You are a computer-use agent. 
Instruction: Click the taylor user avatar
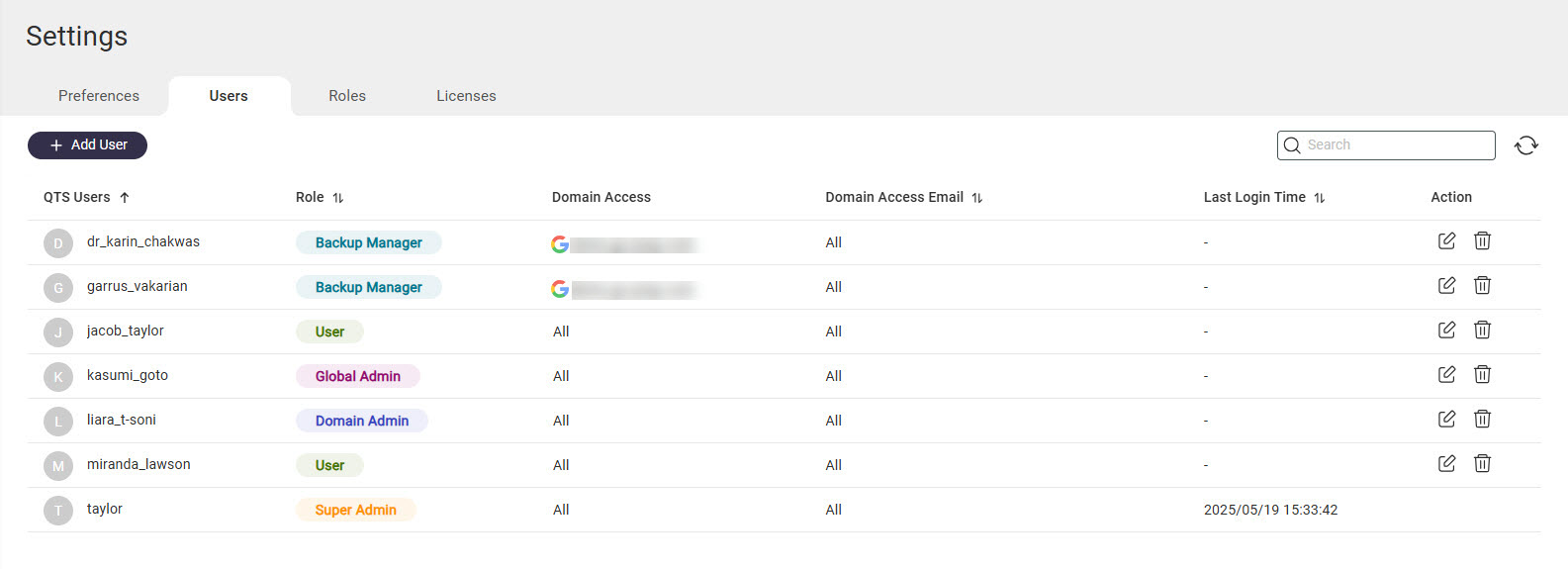tap(58, 510)
